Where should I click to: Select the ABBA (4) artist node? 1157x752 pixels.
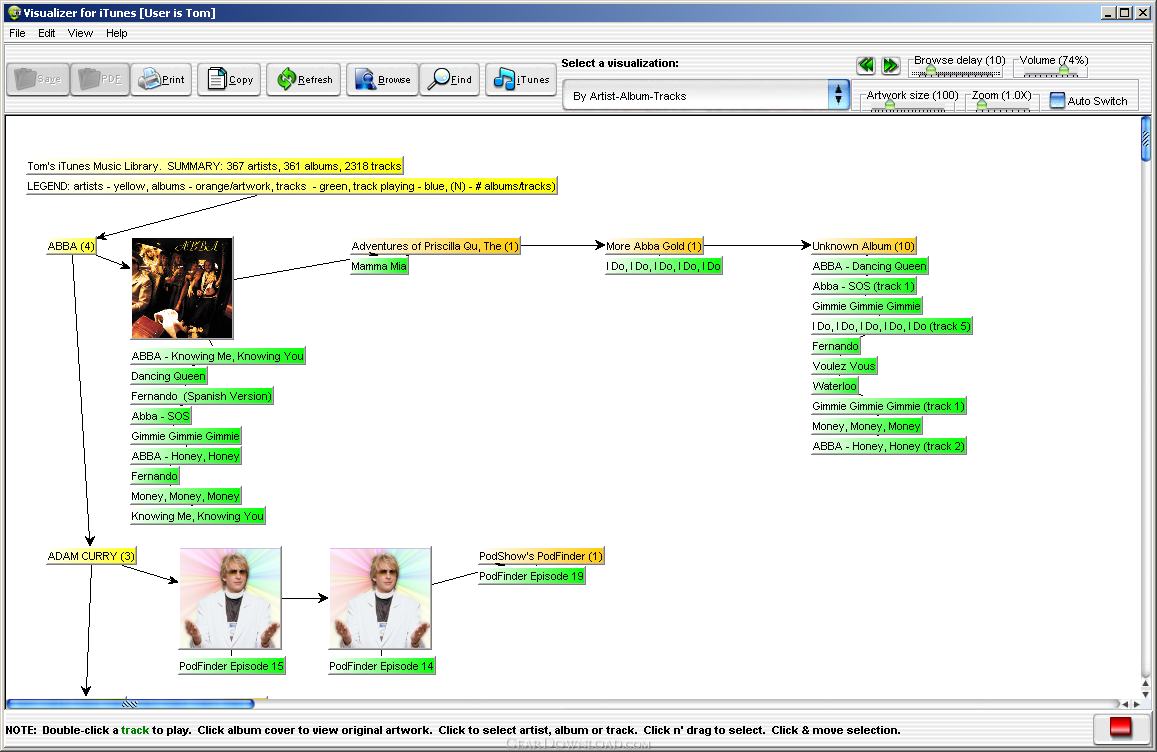(x=72, y=246)
